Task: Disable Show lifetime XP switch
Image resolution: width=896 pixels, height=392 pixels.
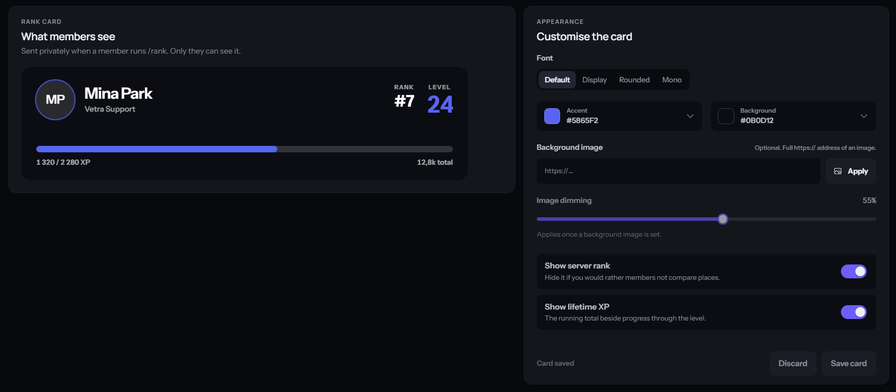Action: click(854, 312)
